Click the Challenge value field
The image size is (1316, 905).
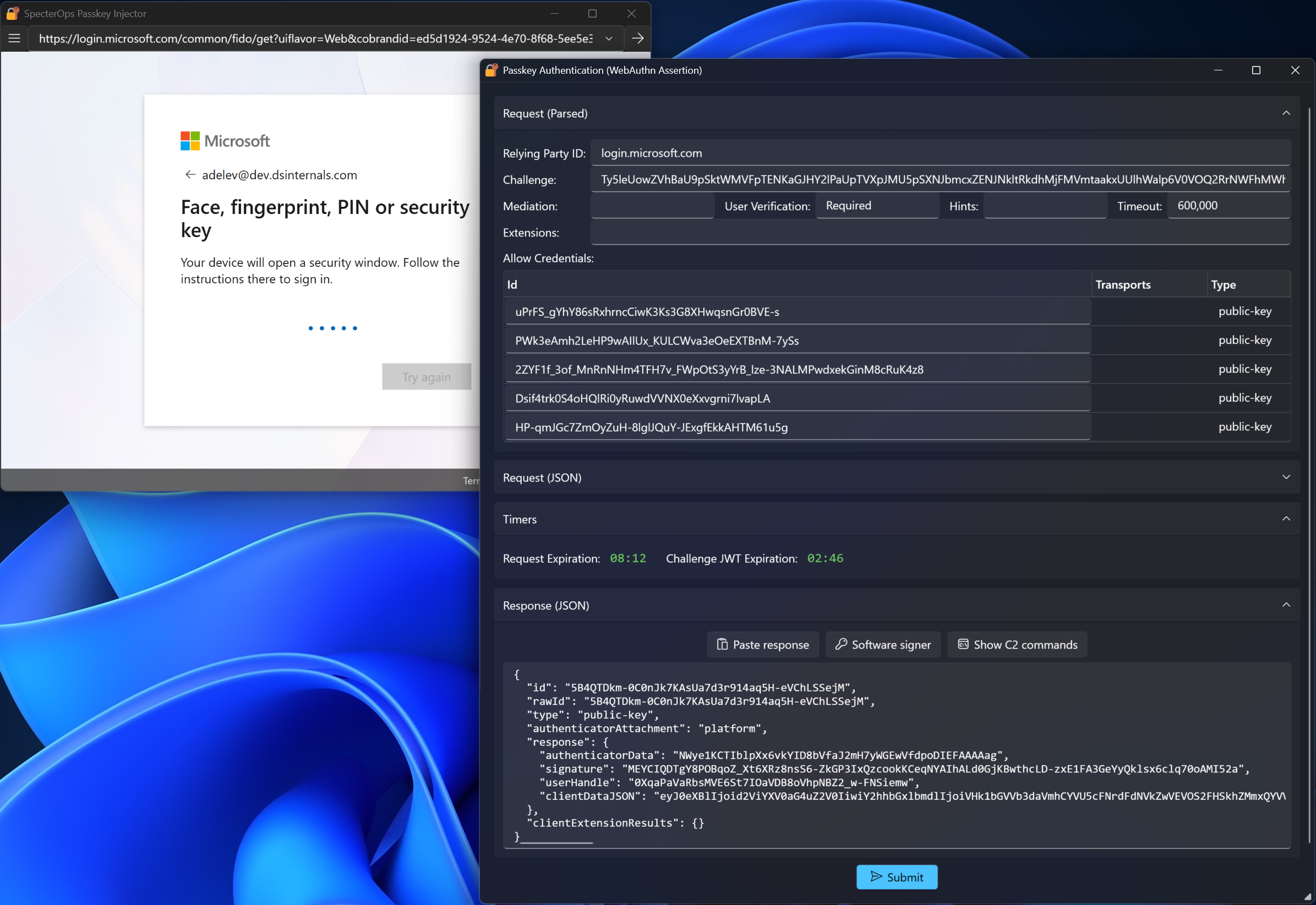tap(941, 179)
